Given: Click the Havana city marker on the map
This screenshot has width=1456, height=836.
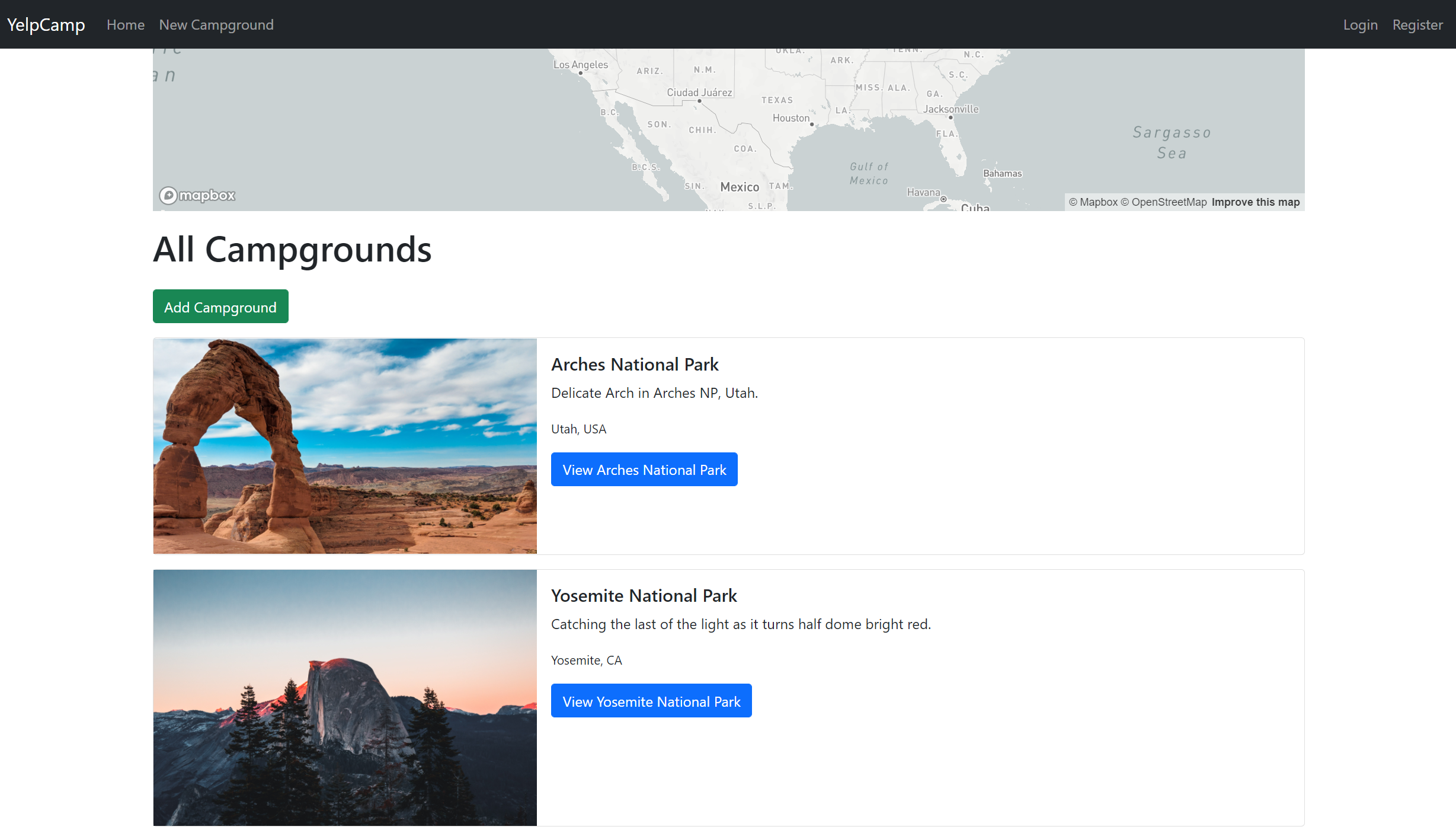Looking at the screenshot, I should (x=943, y=199).
